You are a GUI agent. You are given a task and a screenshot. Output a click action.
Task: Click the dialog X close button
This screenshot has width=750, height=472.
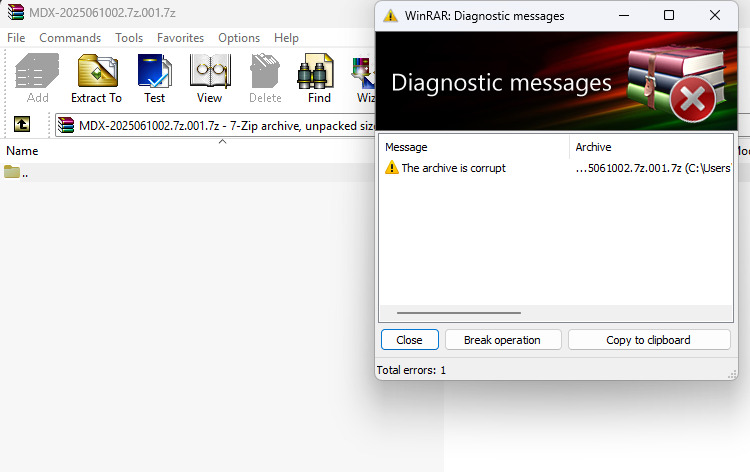click(715, 15)
